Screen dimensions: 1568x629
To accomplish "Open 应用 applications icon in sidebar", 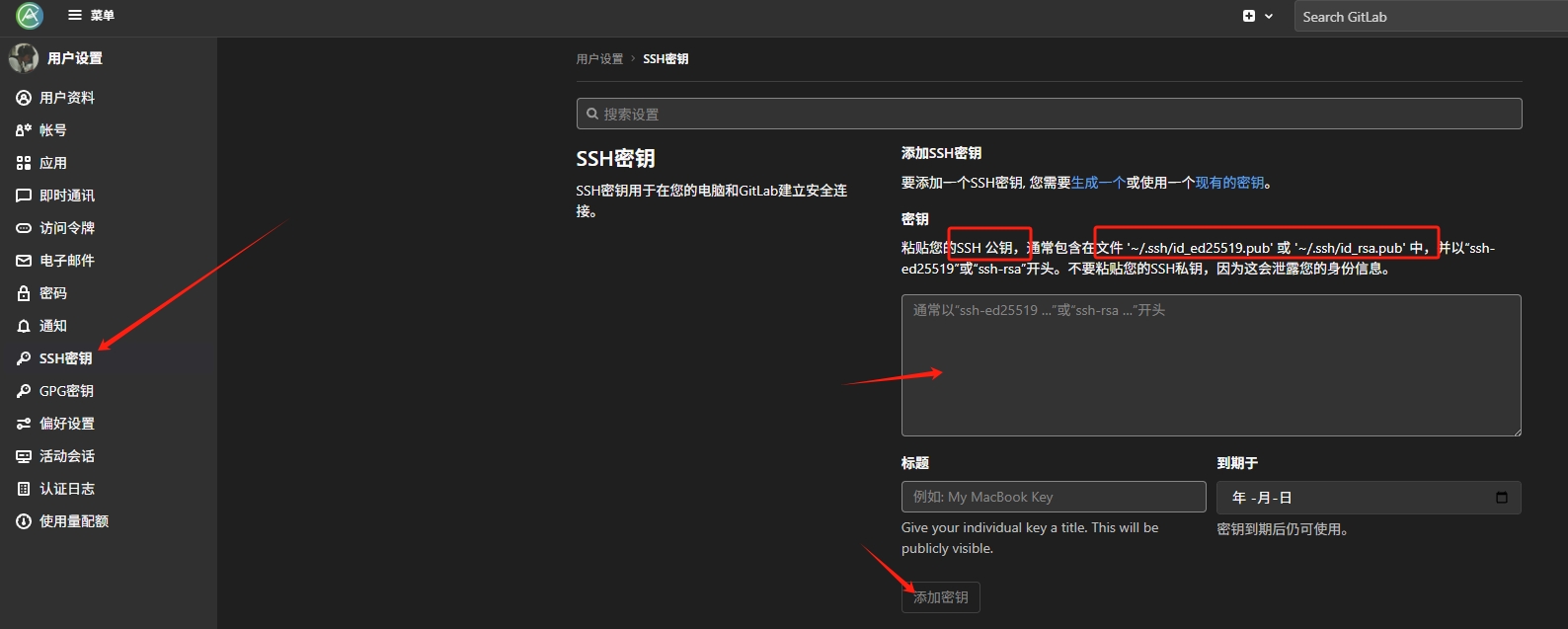I will click(24, 163).
